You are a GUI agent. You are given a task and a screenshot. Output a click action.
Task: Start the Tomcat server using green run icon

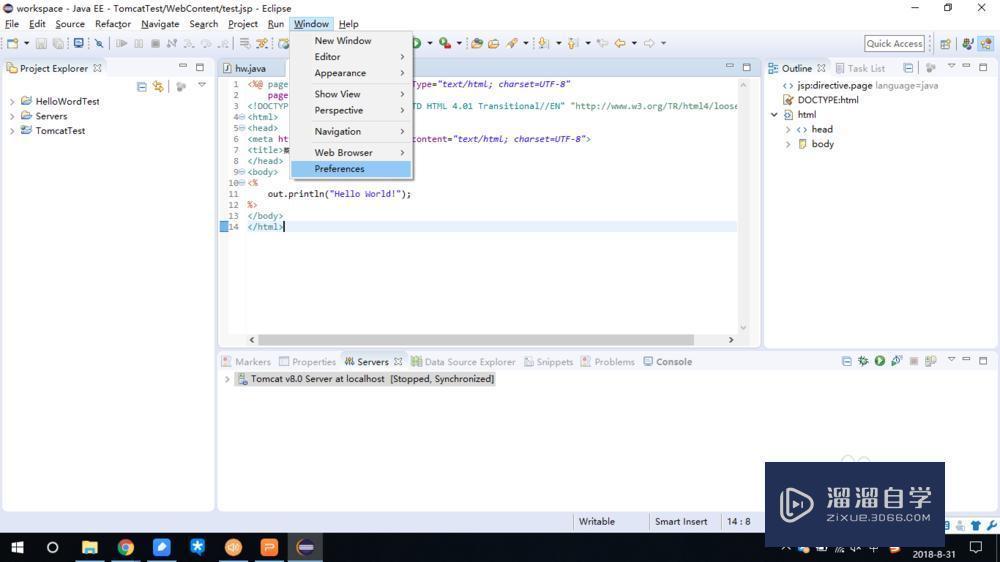880,361
